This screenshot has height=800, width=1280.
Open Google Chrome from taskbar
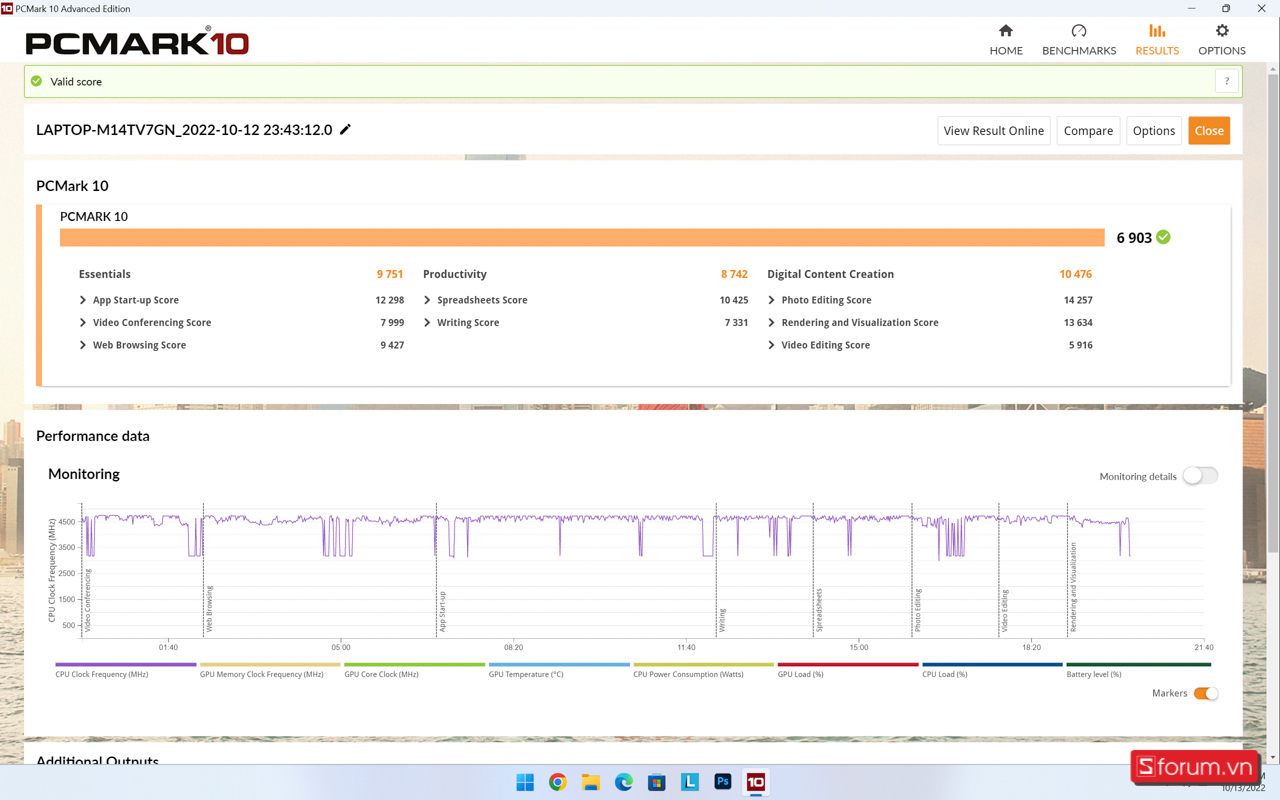558,782
